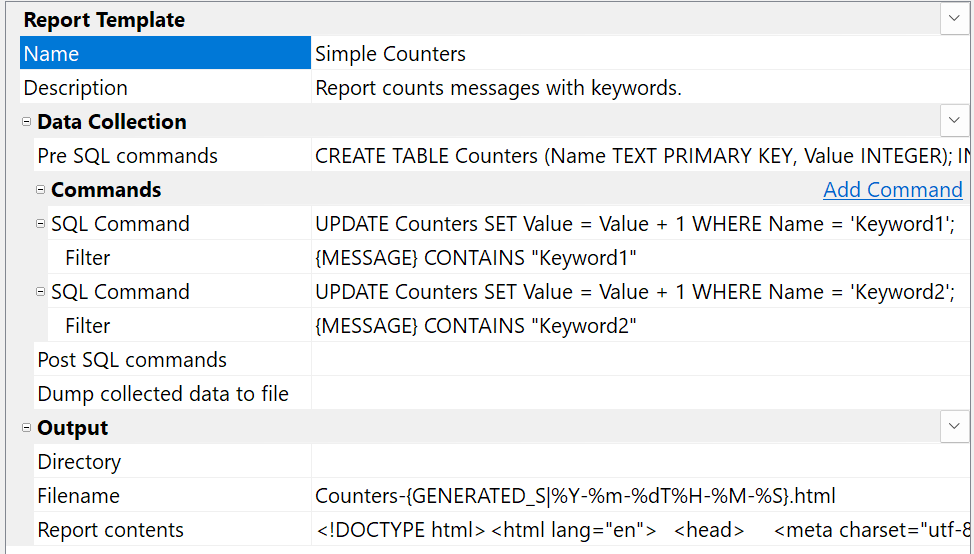
Task: Select the Filter label under Keyword2 command
Action: [x=88, y=326]
